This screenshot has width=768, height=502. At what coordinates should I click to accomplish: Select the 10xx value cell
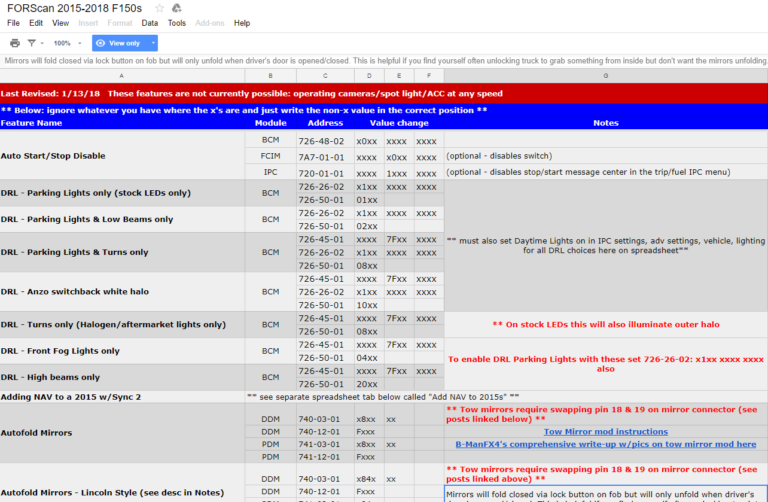(369, 305)
